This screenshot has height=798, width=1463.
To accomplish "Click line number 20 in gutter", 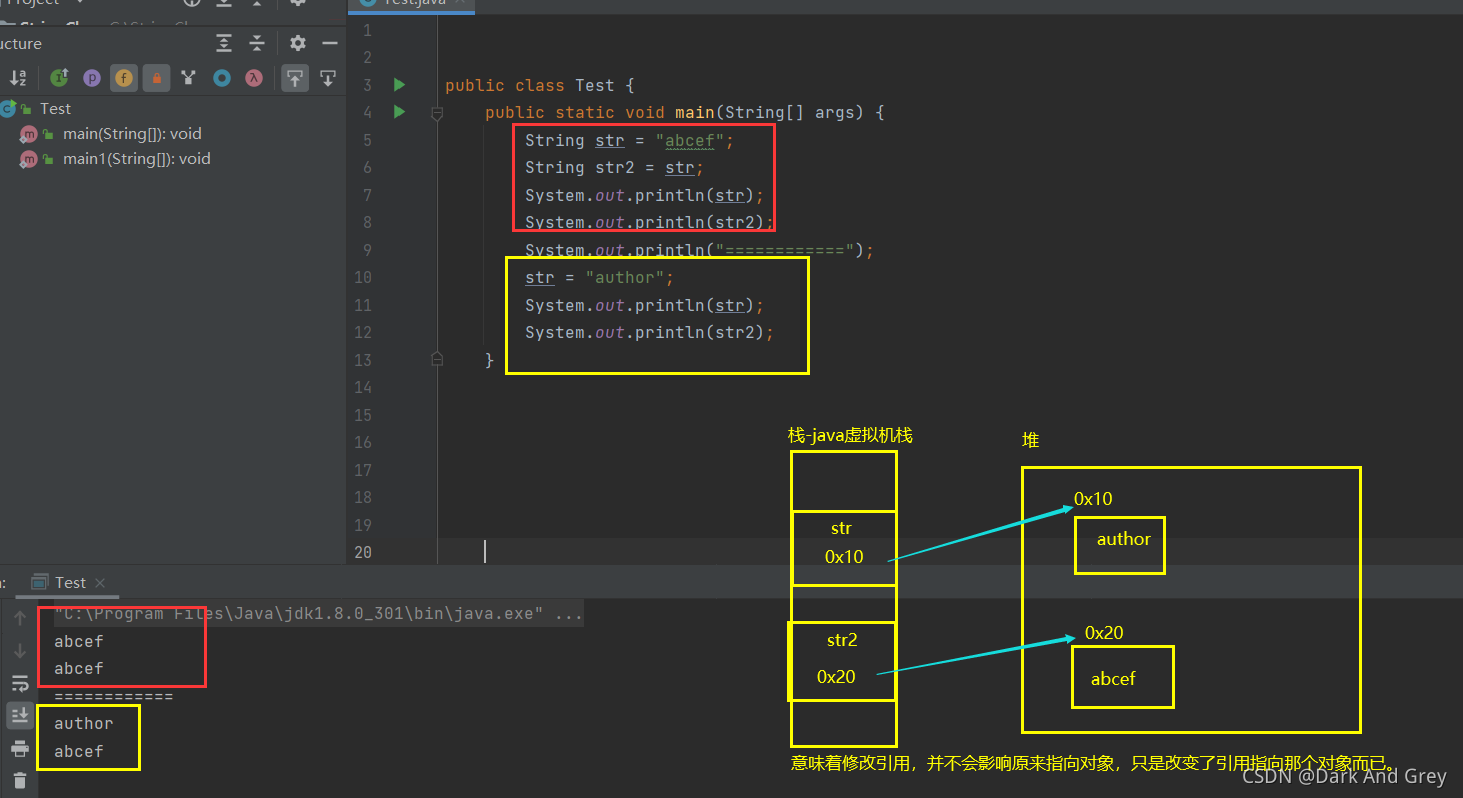I will tap(363, 552).
